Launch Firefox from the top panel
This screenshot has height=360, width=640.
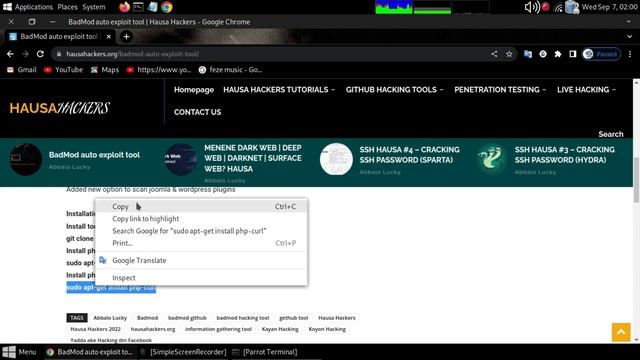(124, 7)
